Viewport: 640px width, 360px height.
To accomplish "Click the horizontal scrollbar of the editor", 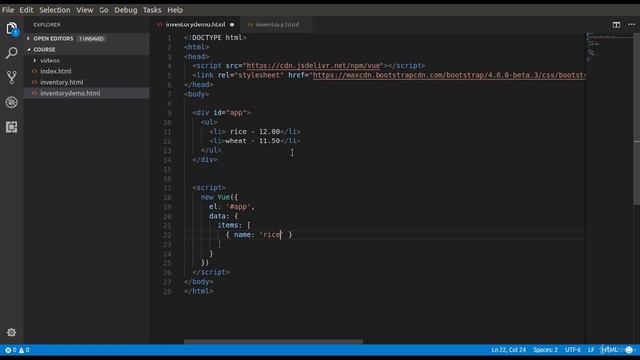I will tap(273, 341).
